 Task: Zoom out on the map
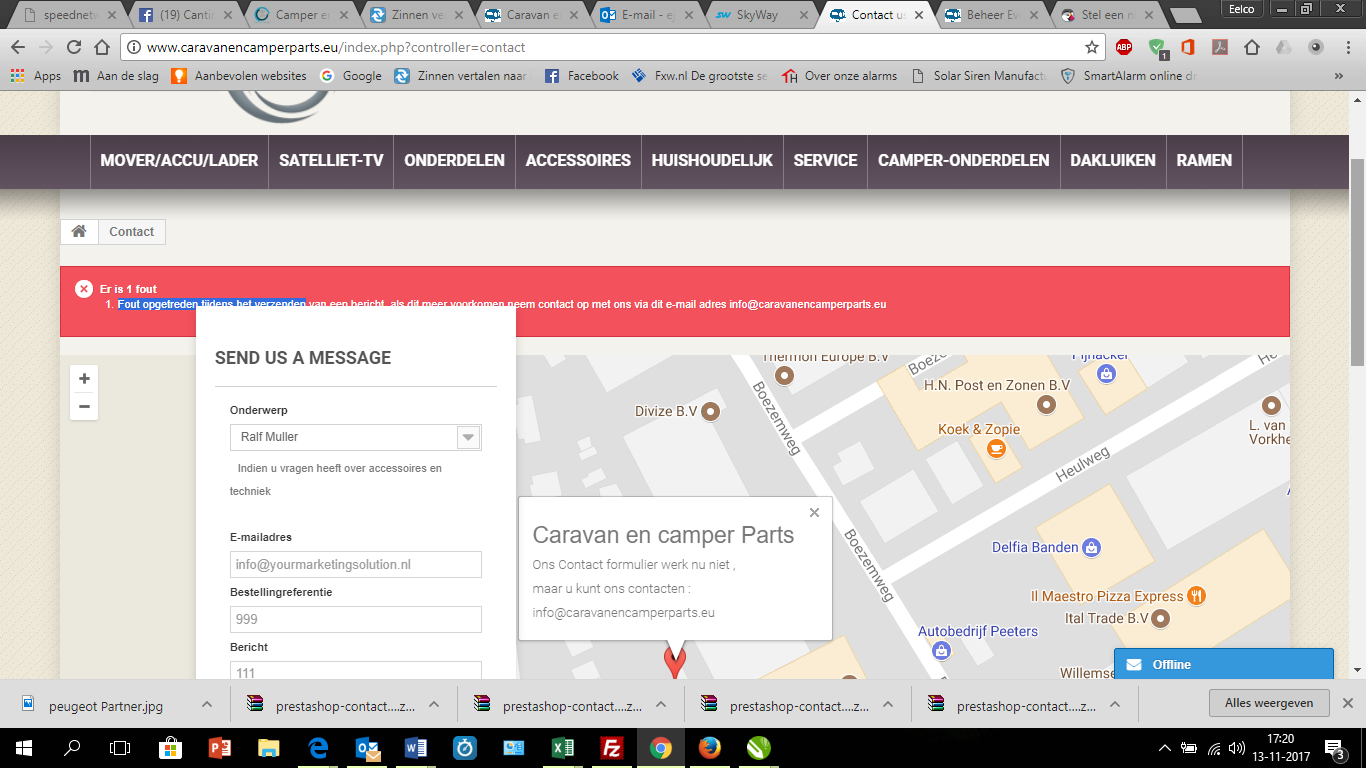(84, 406)
